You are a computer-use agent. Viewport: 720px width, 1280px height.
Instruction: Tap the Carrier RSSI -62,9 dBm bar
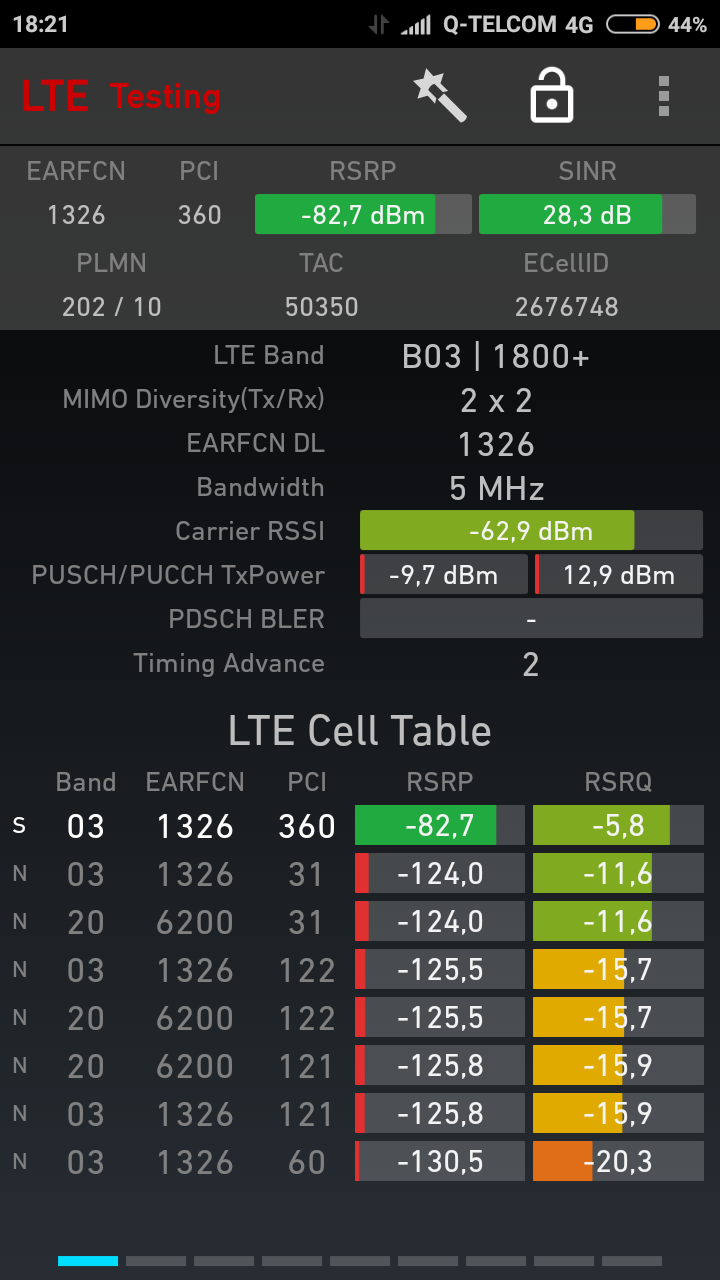tap(531, 531)
